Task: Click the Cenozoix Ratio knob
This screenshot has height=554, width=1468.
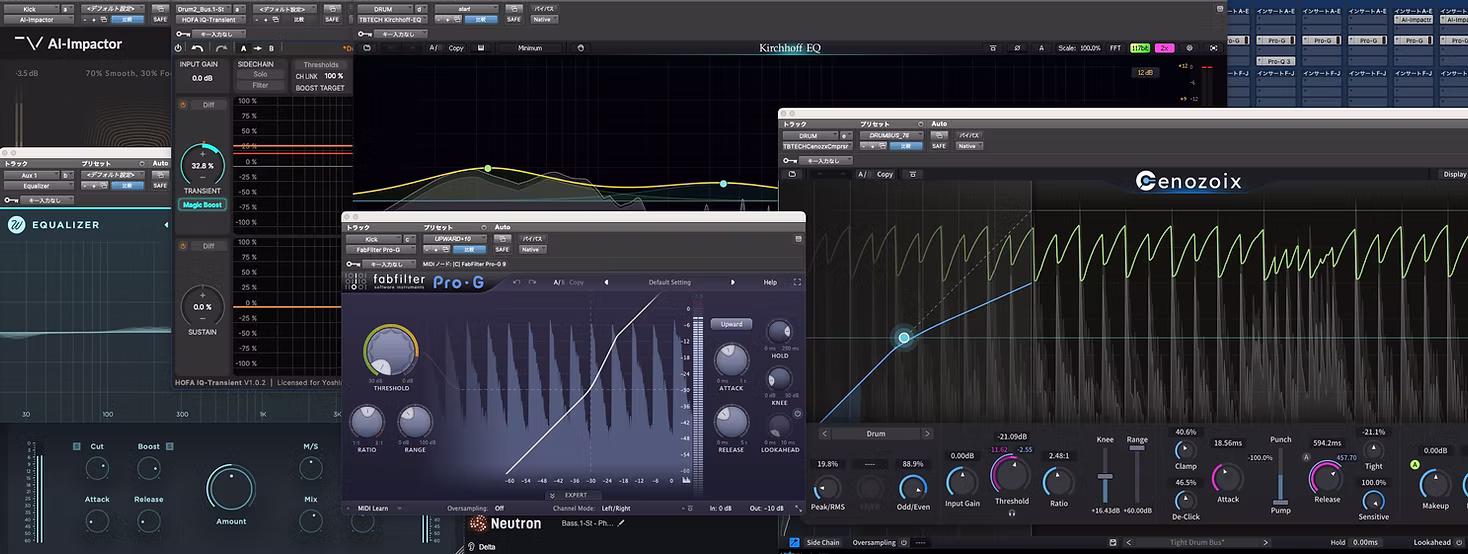Action: pyautogui.click(x=1058, y=483)
